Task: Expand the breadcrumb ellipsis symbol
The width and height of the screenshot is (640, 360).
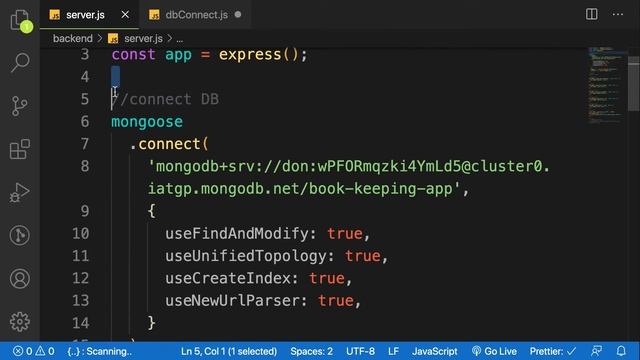Action: [x=180, y=40]
